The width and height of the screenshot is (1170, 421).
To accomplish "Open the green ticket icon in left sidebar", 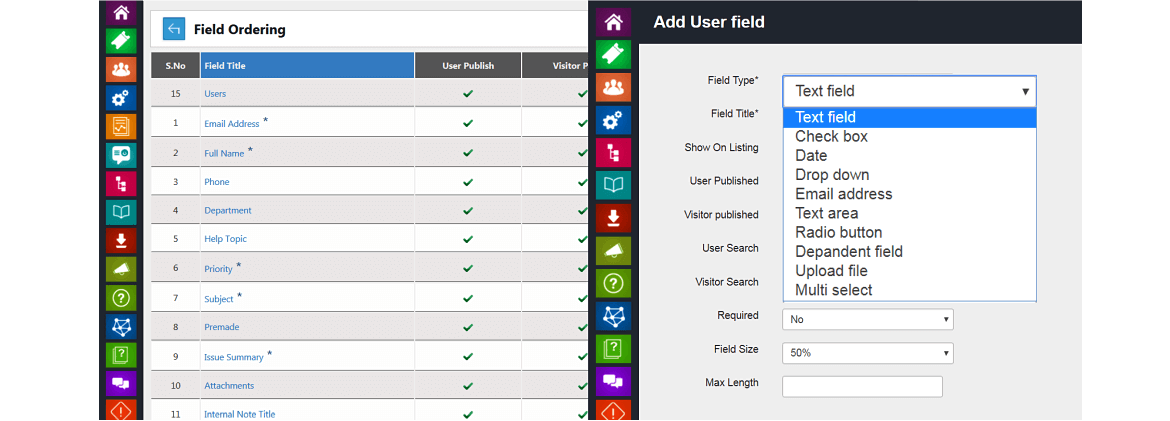I will [x=121, y=40].
